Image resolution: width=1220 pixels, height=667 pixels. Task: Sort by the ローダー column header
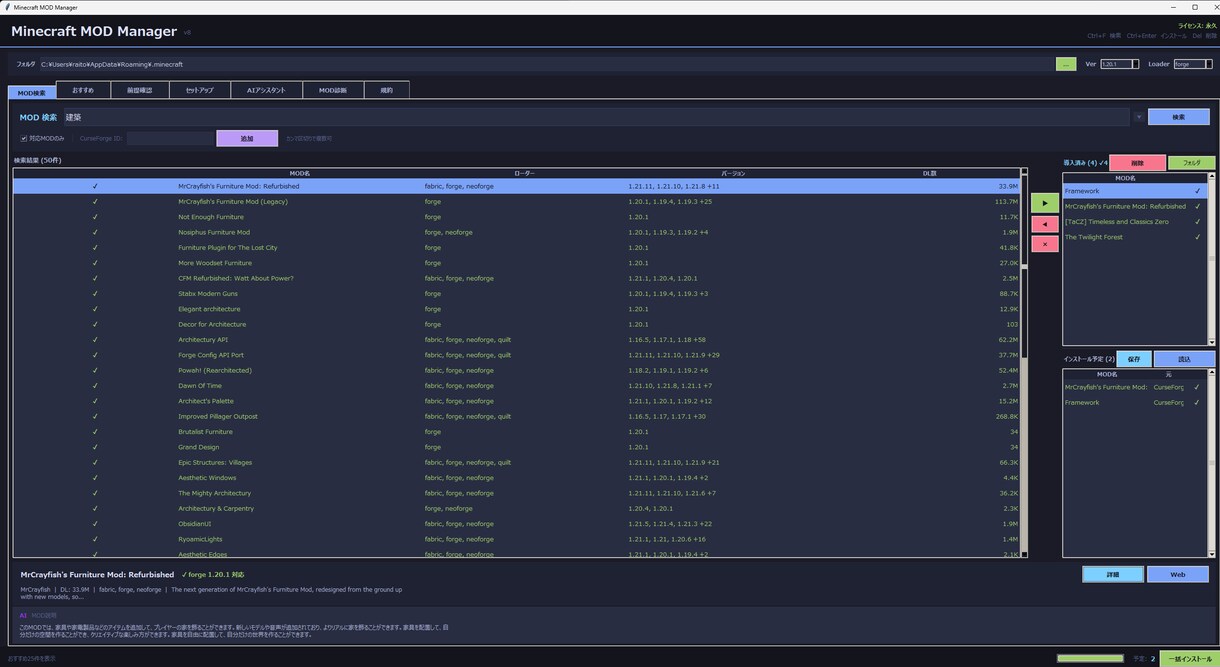point(524,173)
